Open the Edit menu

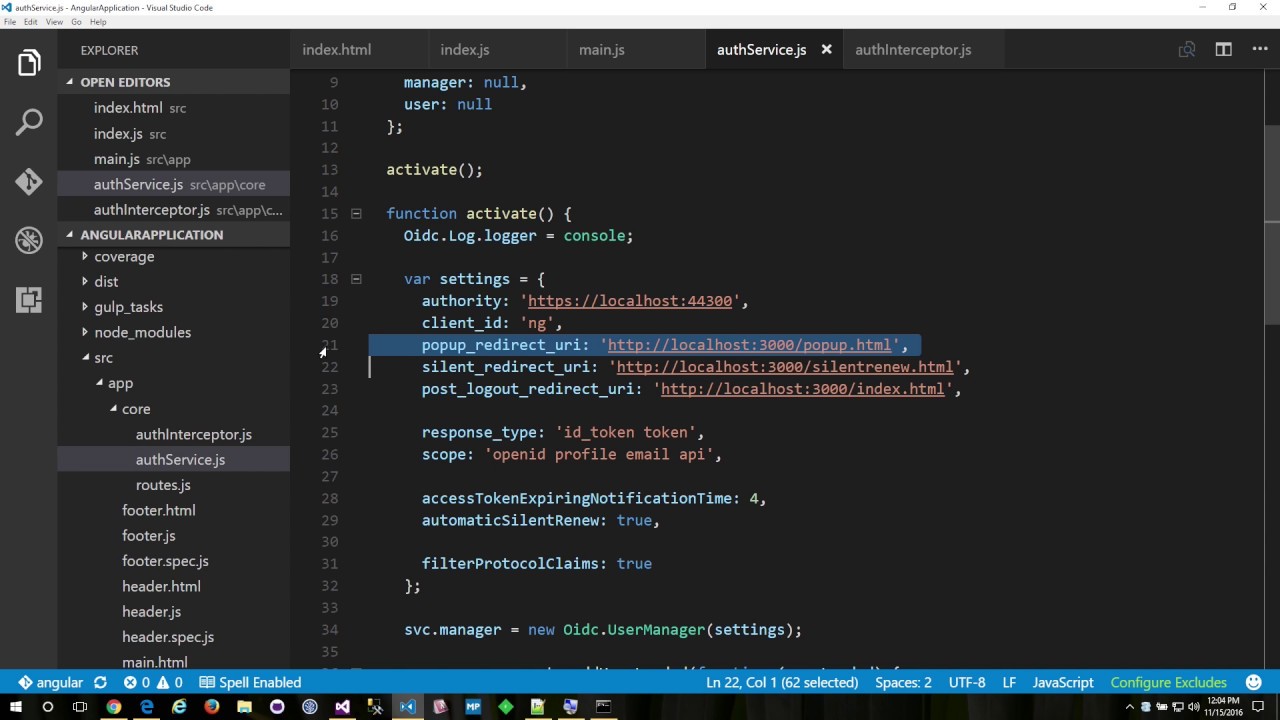point(31,22)
